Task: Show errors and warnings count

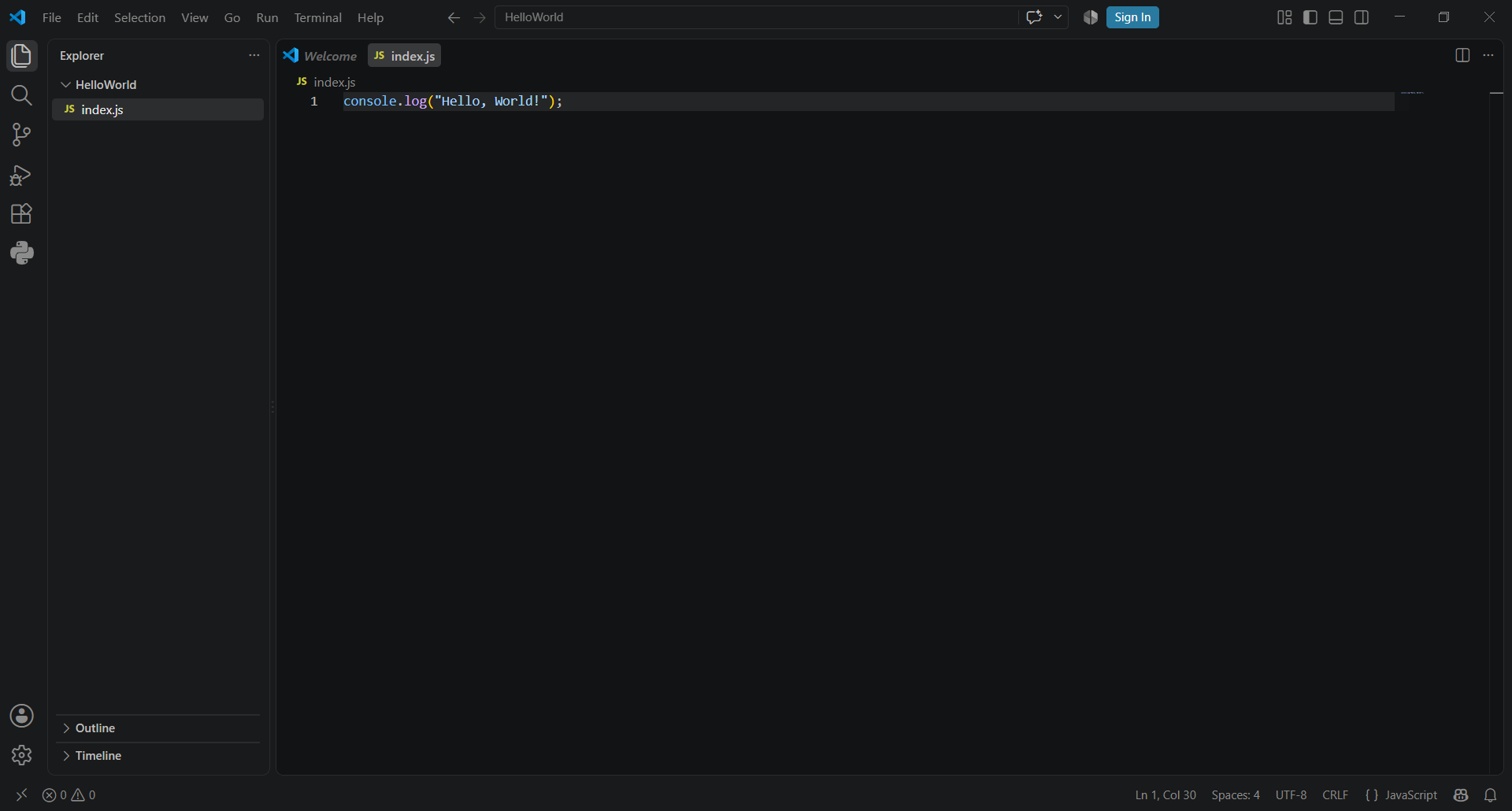Action: click(69, 795)
